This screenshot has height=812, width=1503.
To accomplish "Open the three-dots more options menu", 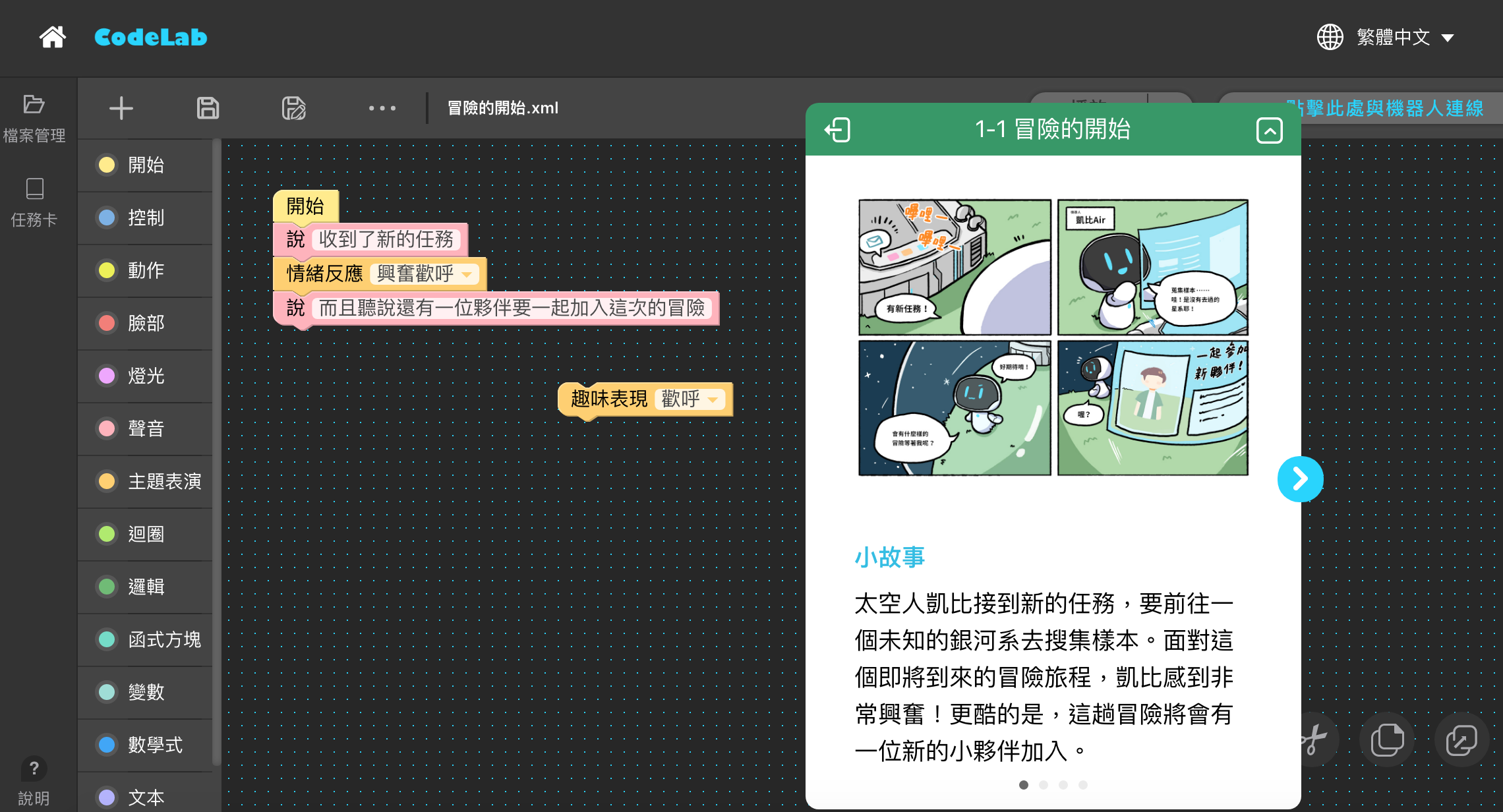I will (x=382, y=108).
